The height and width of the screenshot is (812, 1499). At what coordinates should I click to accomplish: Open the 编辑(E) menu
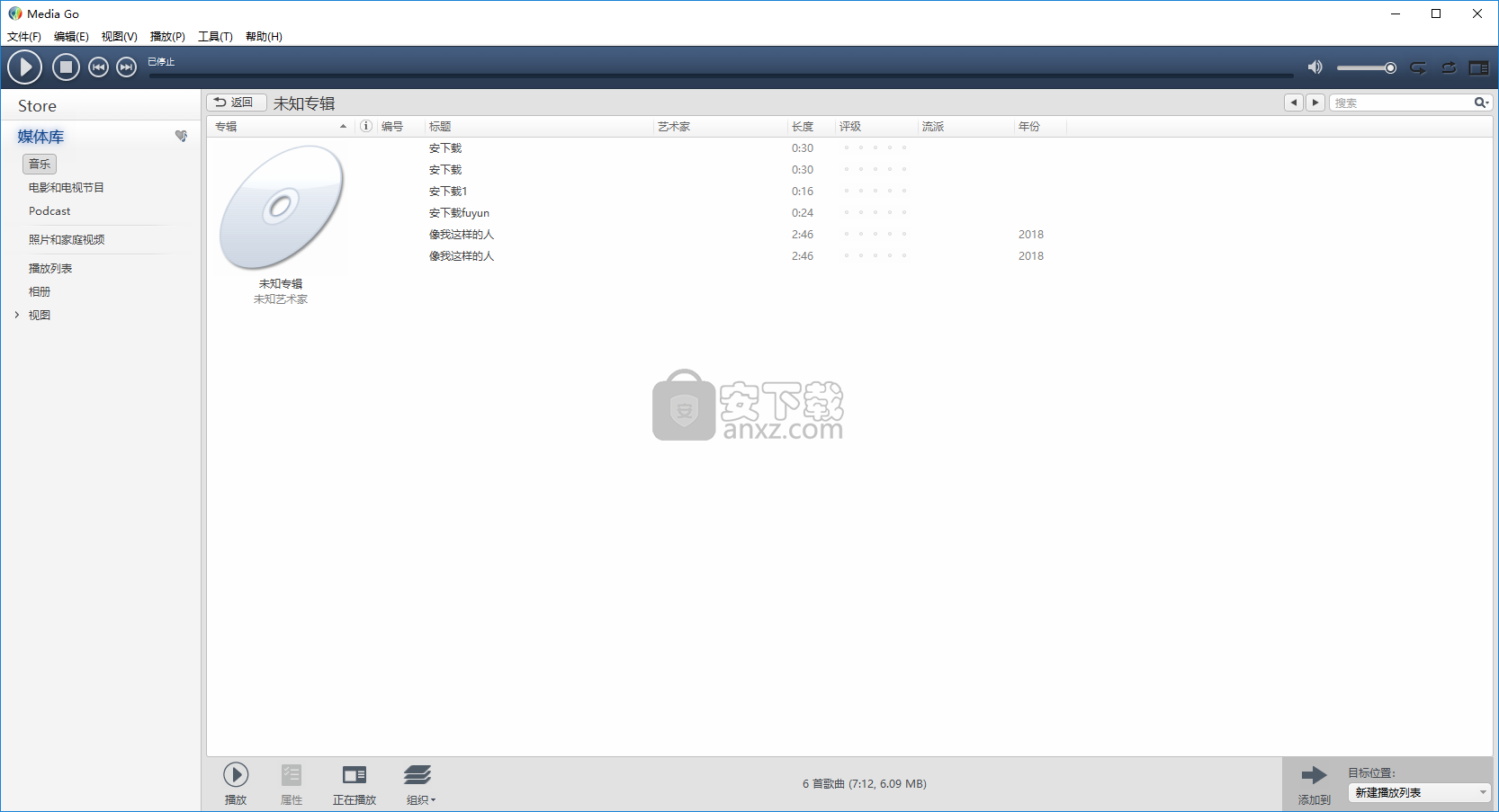tap(71, 37)
